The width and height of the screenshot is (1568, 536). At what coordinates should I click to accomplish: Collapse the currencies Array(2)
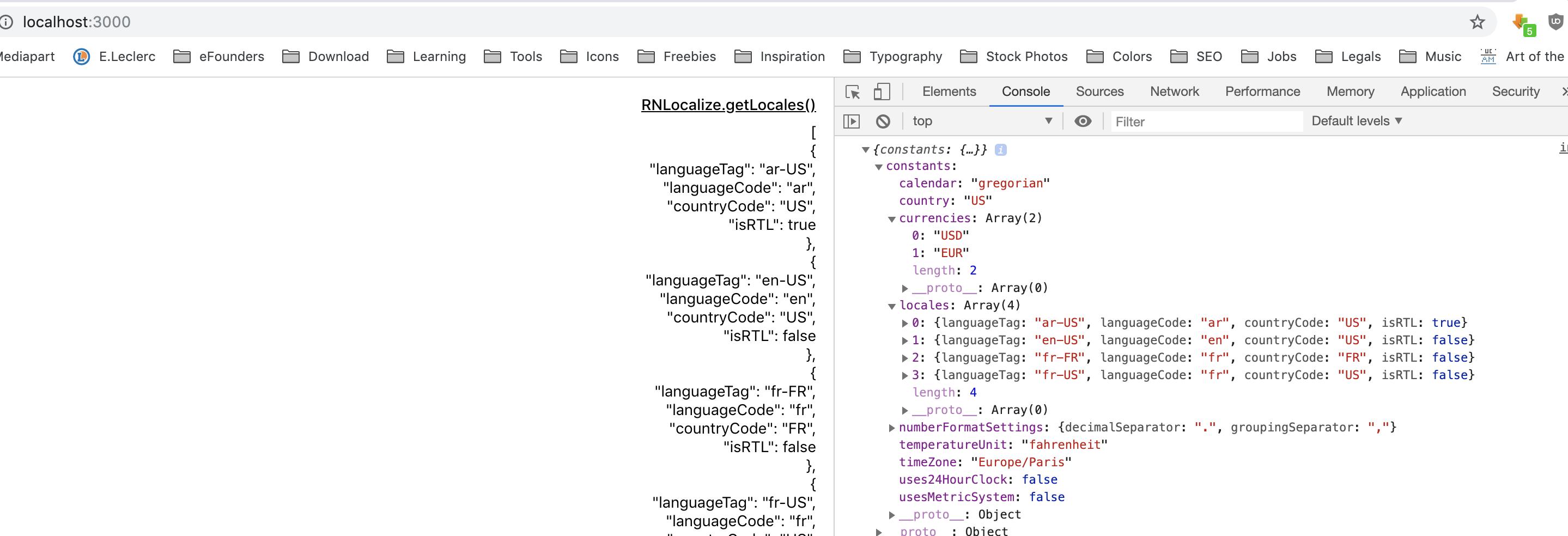pos(892,219)
